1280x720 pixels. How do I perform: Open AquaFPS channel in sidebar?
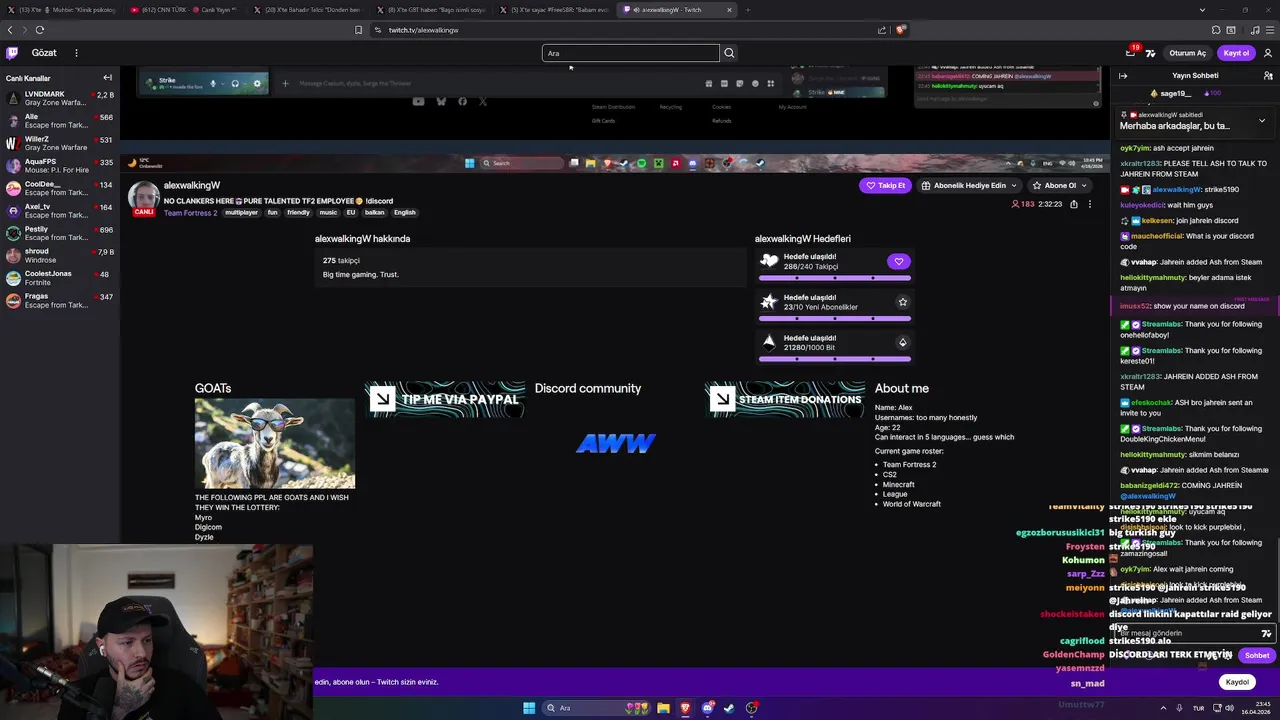pyautogui.click(x=60, y=165)
